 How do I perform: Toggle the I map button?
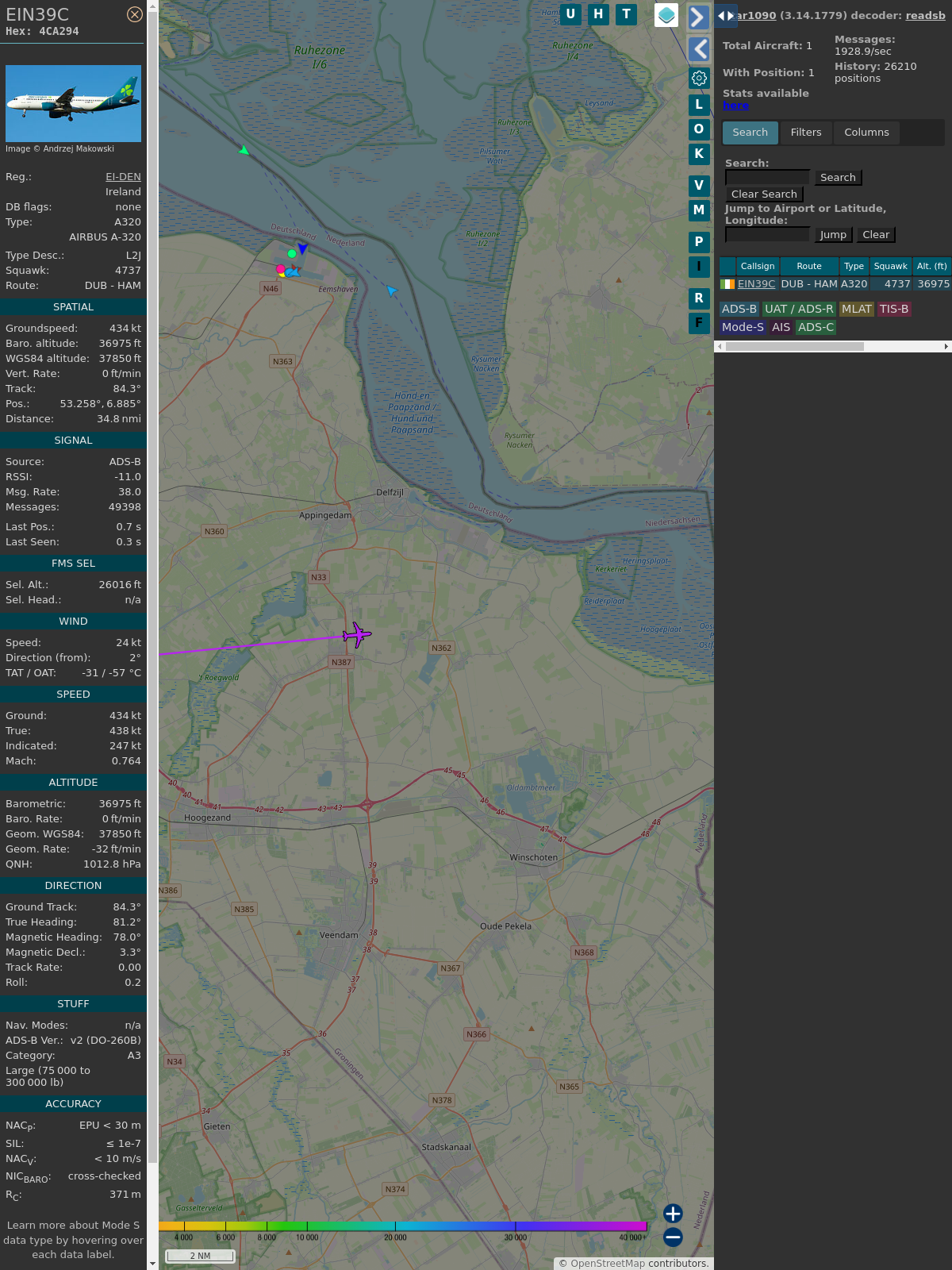[699, 267]
